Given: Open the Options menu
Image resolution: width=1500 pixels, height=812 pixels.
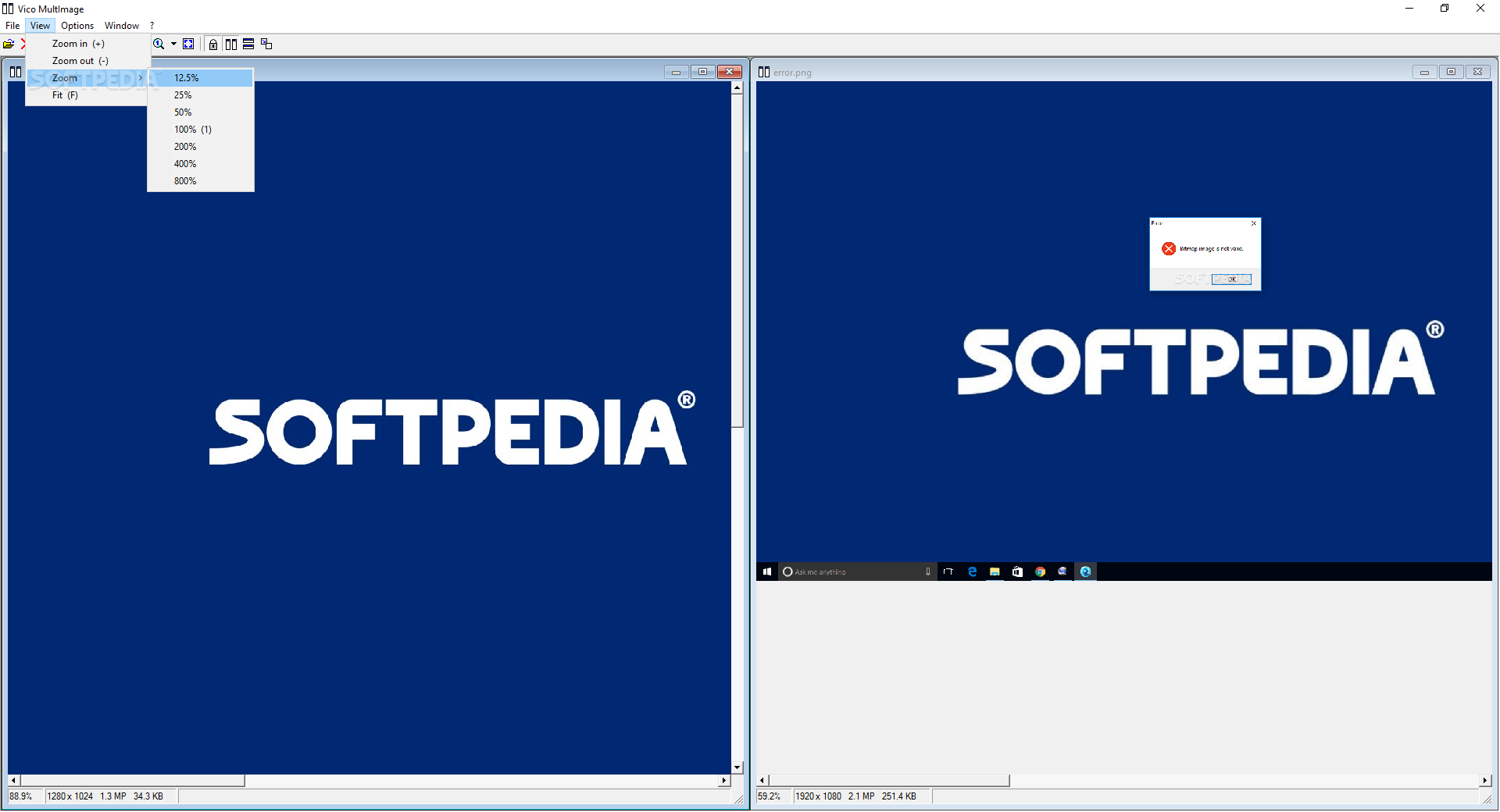Looking at the screenshot, I should pos(77,26).
